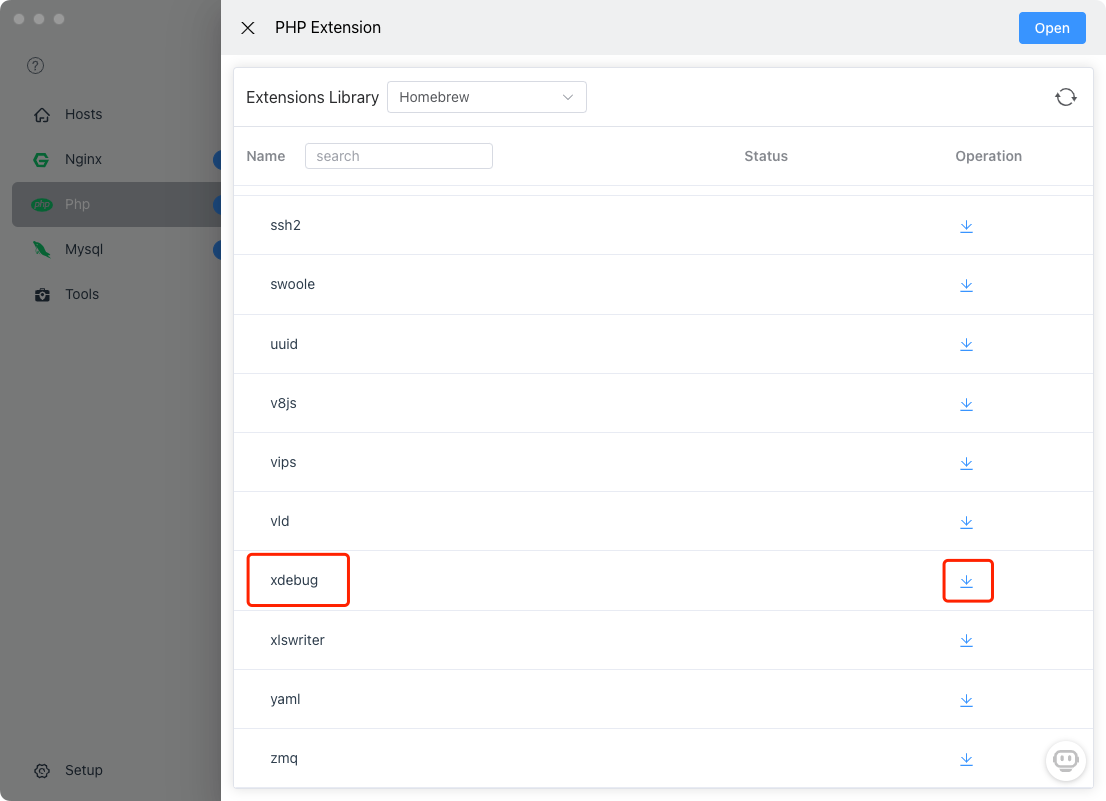This screenshot has height=801, width=1106.
Task: Open the help question mark icon
Action: coord(35,66)
